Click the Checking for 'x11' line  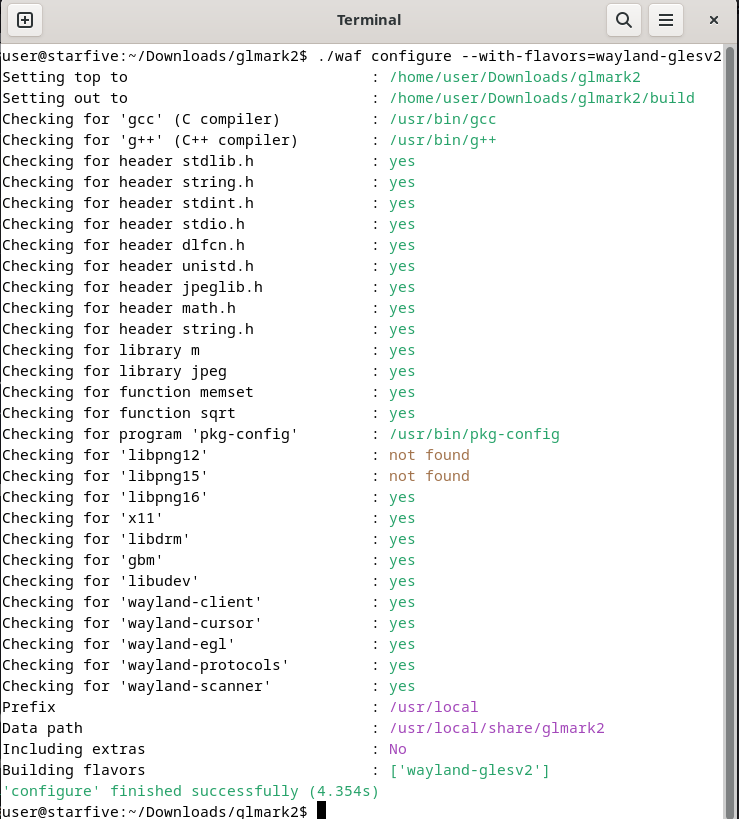pos(209,518)
